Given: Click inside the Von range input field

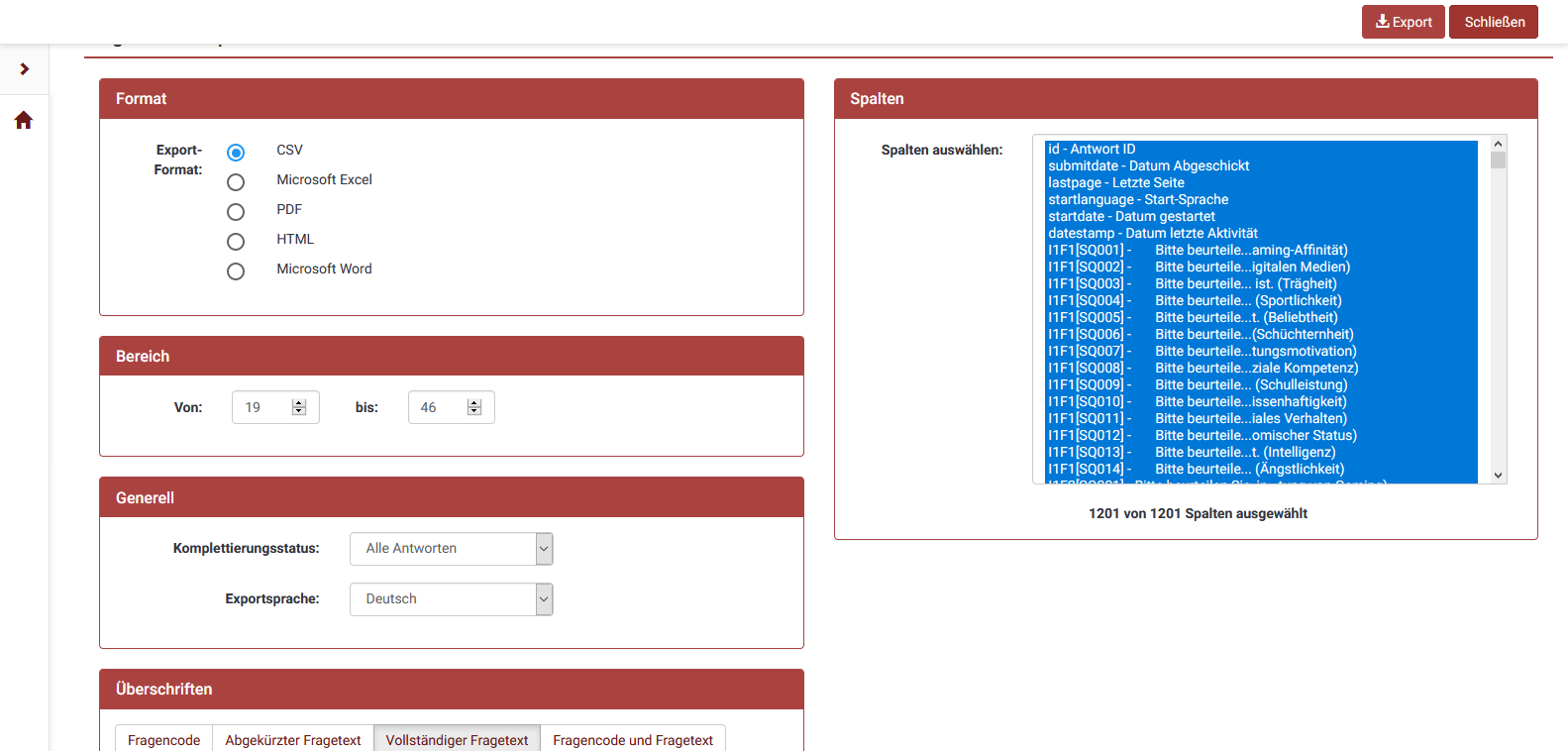Looking at the screenshot, I should (x=261, y=407).
